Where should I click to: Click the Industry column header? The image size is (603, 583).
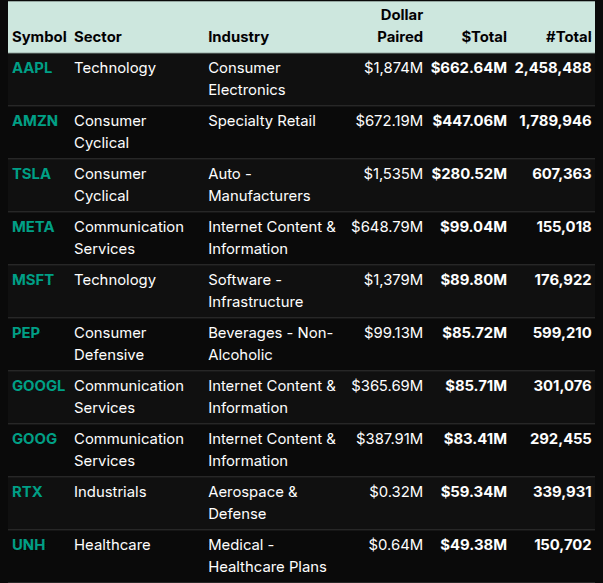tap(238, 37)
